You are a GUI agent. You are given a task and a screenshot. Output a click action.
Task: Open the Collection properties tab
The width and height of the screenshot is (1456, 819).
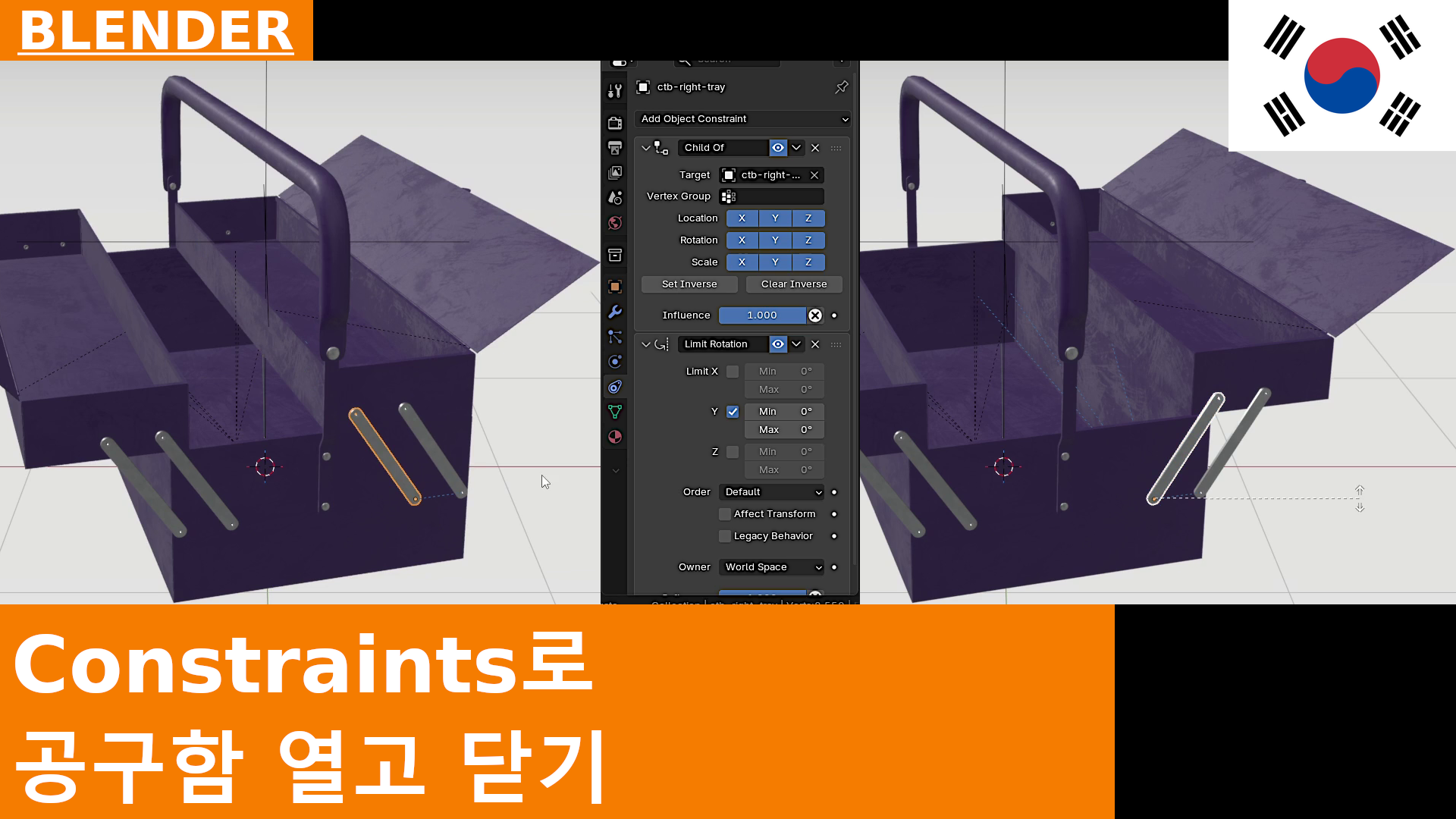pos(615,256)
